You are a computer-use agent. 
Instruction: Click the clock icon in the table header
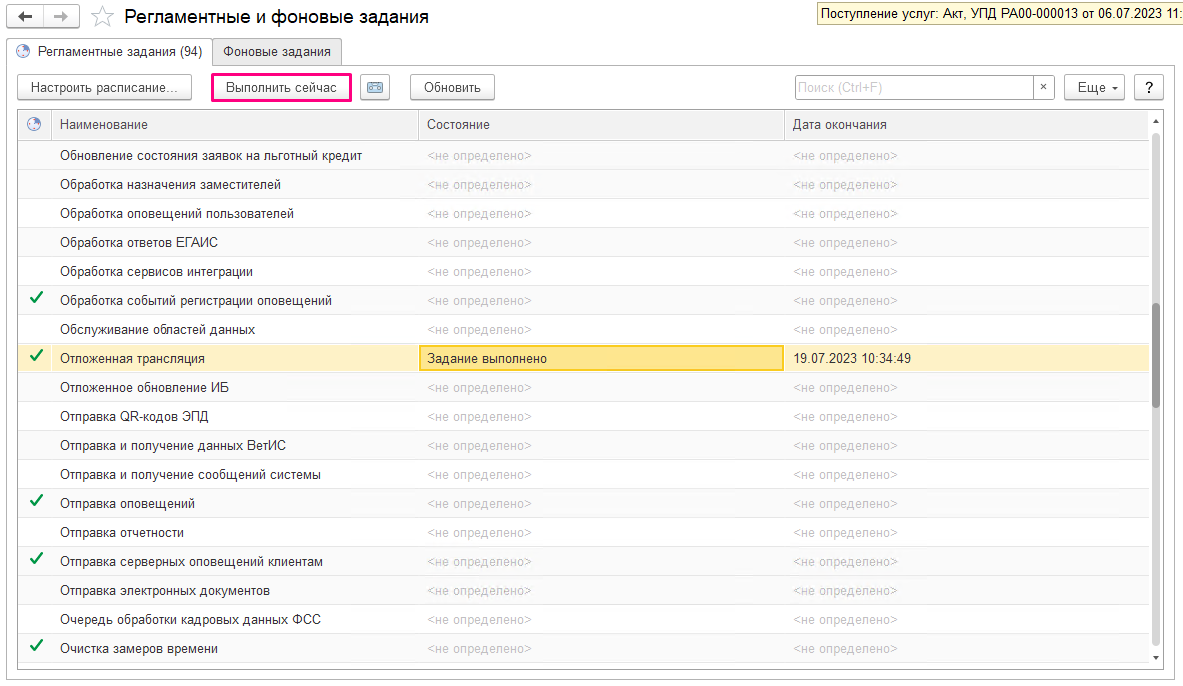coord(32,124)
